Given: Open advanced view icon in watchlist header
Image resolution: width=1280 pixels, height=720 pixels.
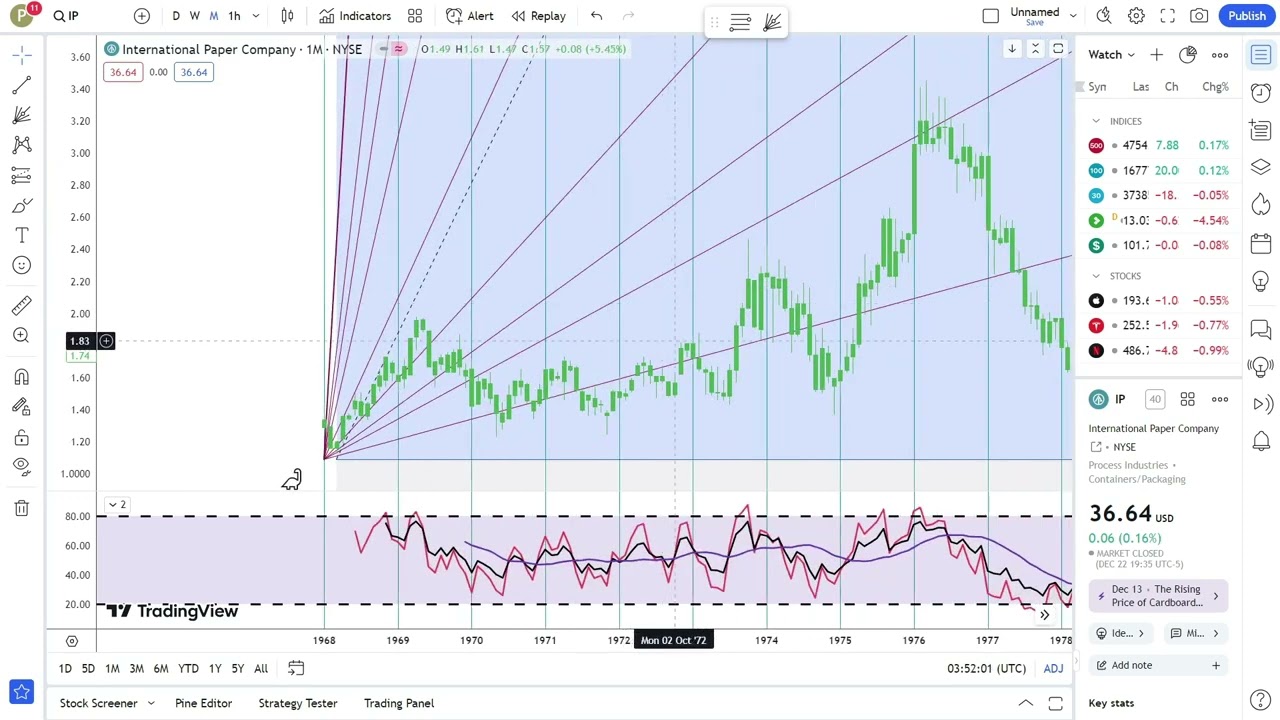Looking at the screenshot, I should [1188, 55].
